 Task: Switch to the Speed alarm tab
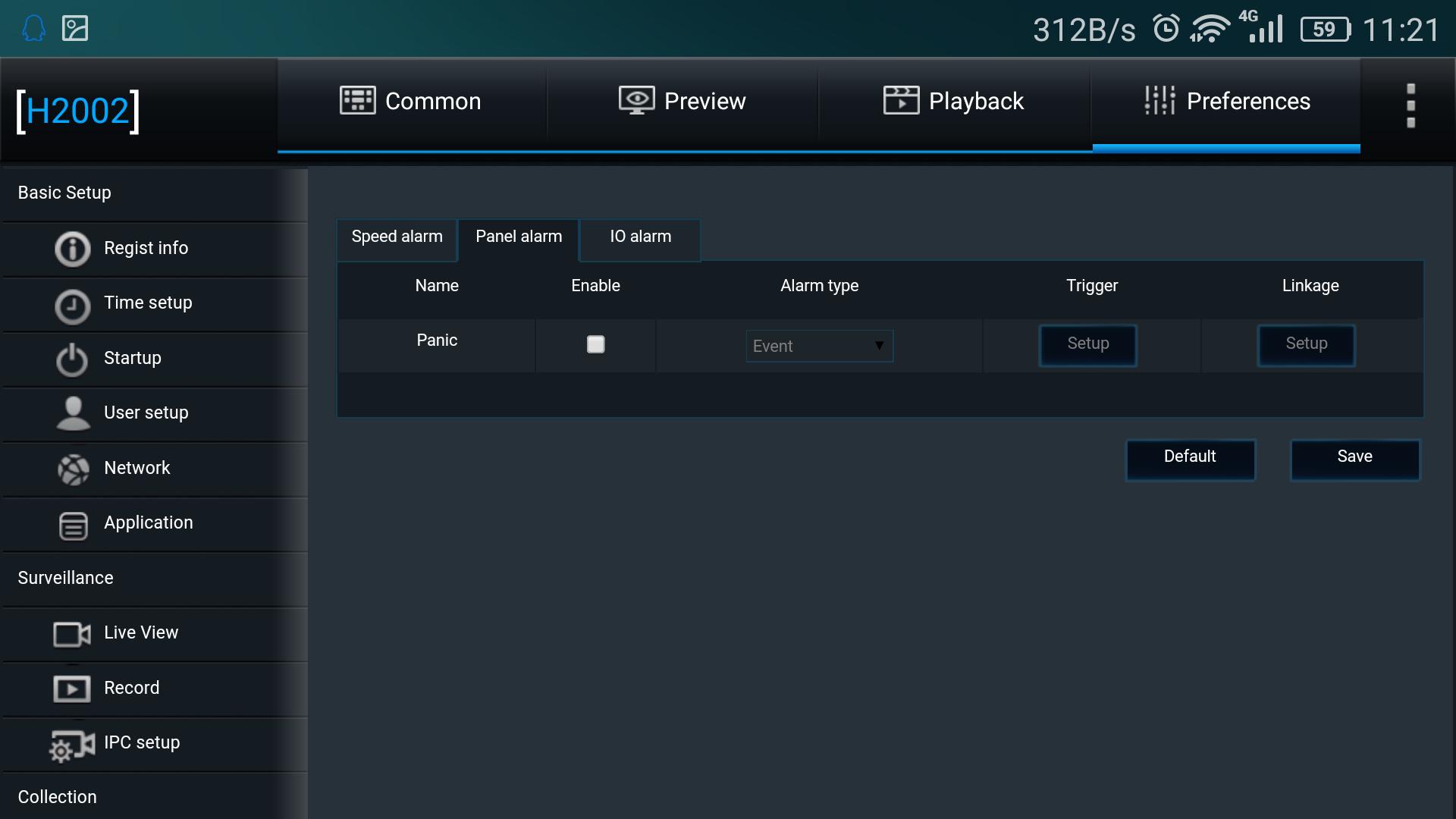tap(397, 237)
